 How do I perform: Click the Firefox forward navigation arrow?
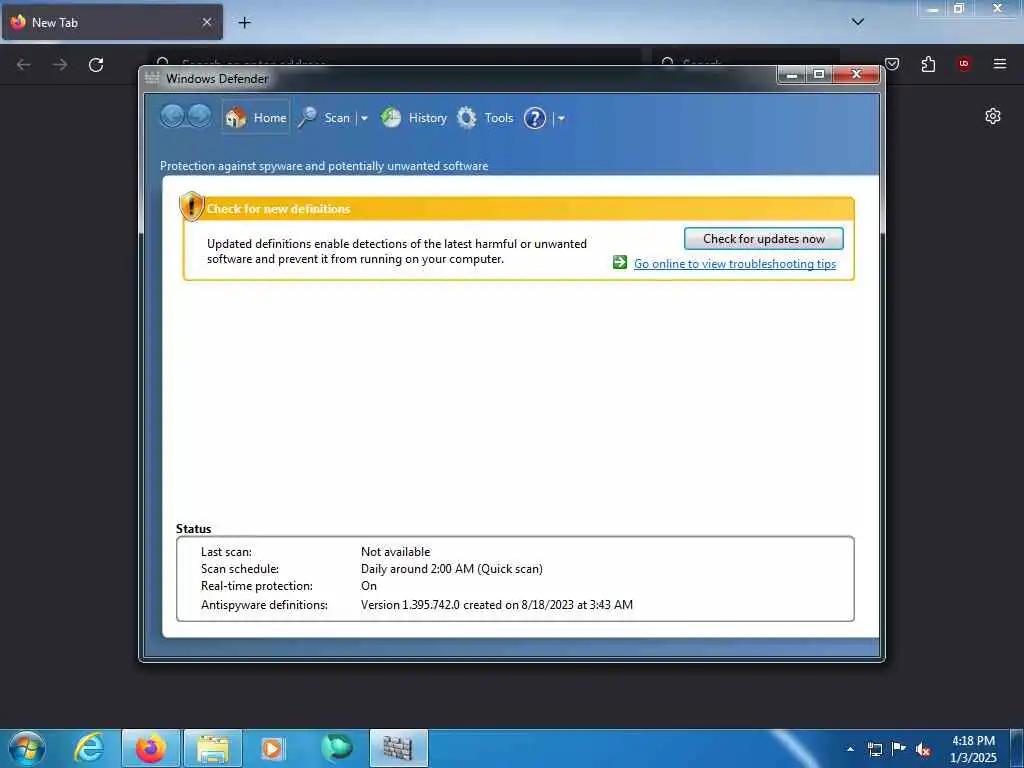point(60,65)
